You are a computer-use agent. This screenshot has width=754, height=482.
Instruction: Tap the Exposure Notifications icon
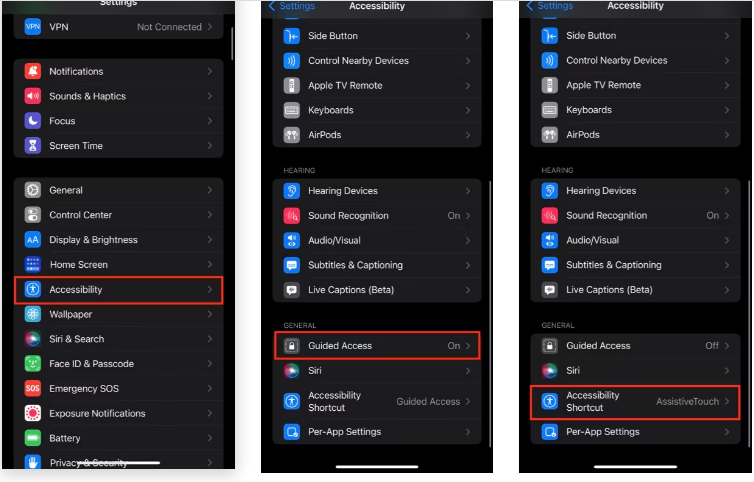(33, 413)
